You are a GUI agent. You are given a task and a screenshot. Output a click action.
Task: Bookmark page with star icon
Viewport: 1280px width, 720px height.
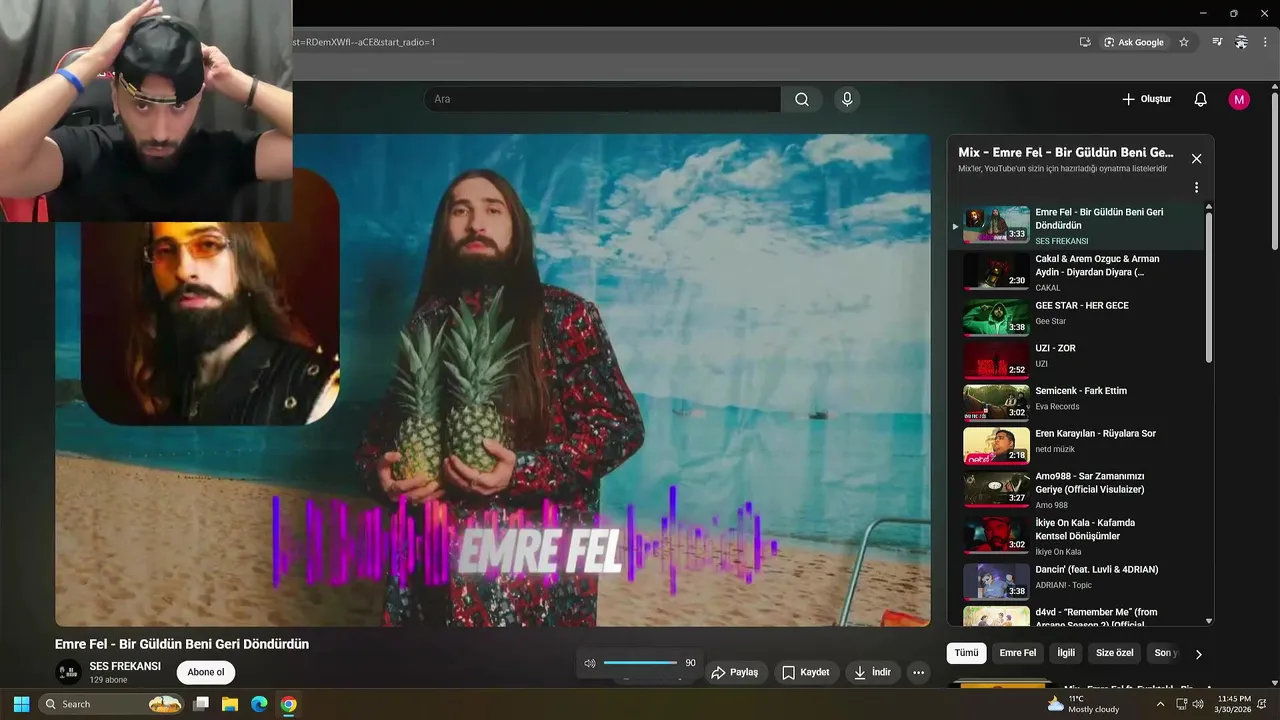[1184, 42]
